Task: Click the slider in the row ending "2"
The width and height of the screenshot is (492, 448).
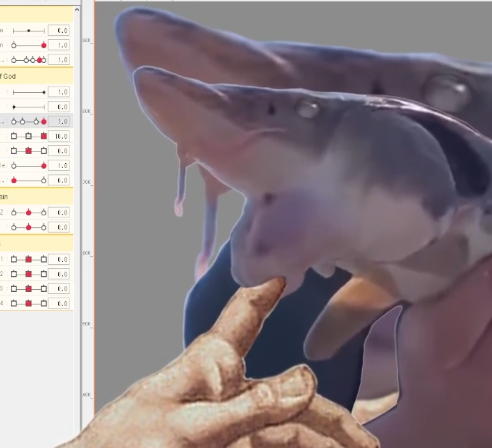Action: (x=29, y=274)
